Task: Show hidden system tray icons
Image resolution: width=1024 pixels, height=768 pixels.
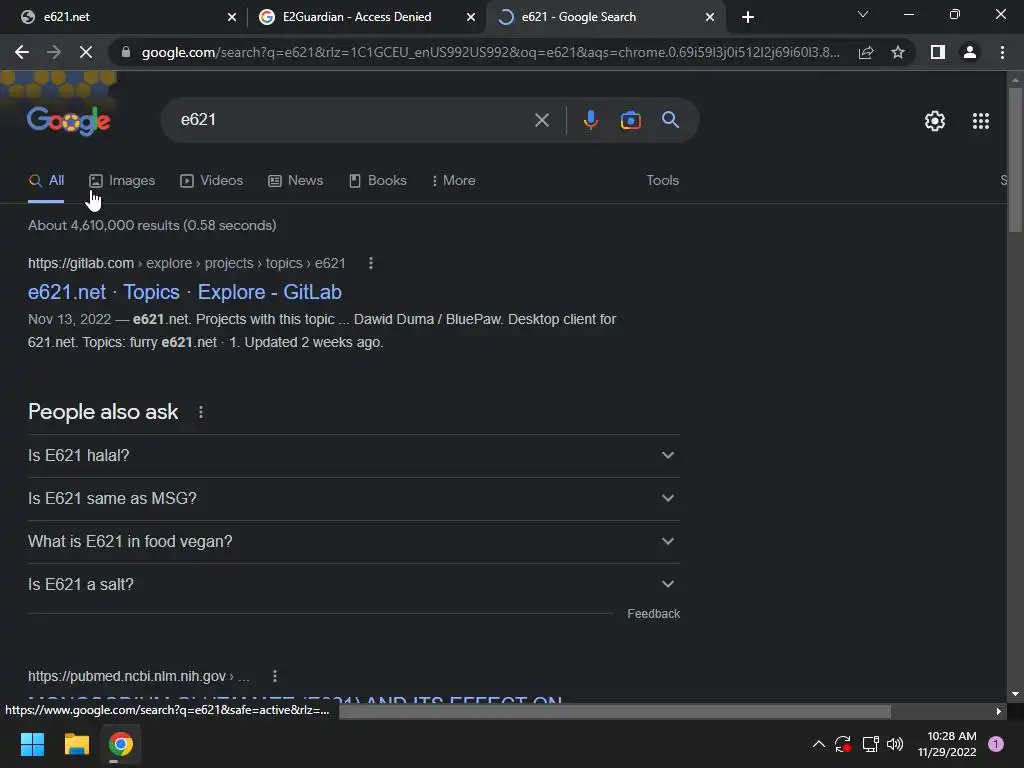Action: point(818,744)
